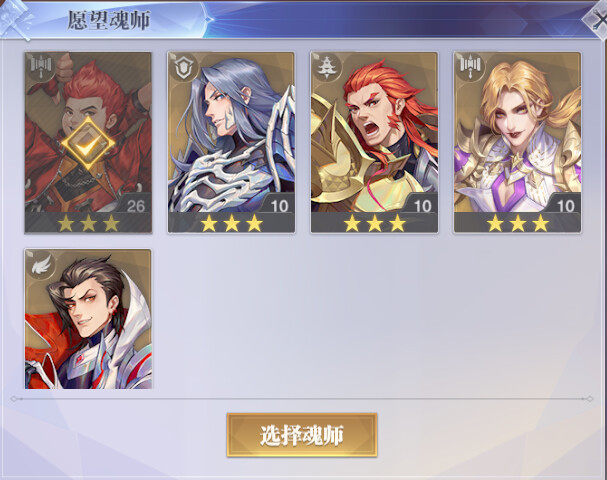
Task: Click the hammer emblem beside the 愿望魂师 title
Action: pos(17,19)
